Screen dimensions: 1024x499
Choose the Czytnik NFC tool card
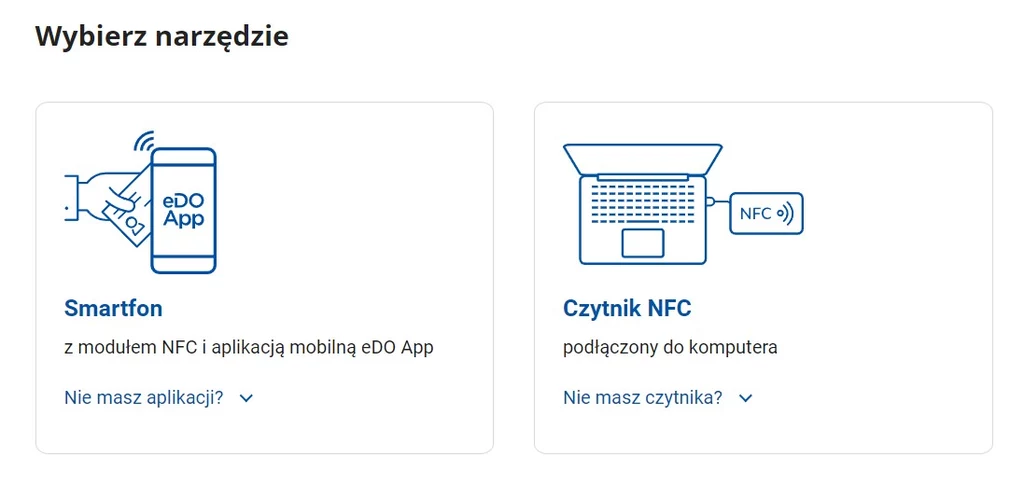[x=763, y=278]
